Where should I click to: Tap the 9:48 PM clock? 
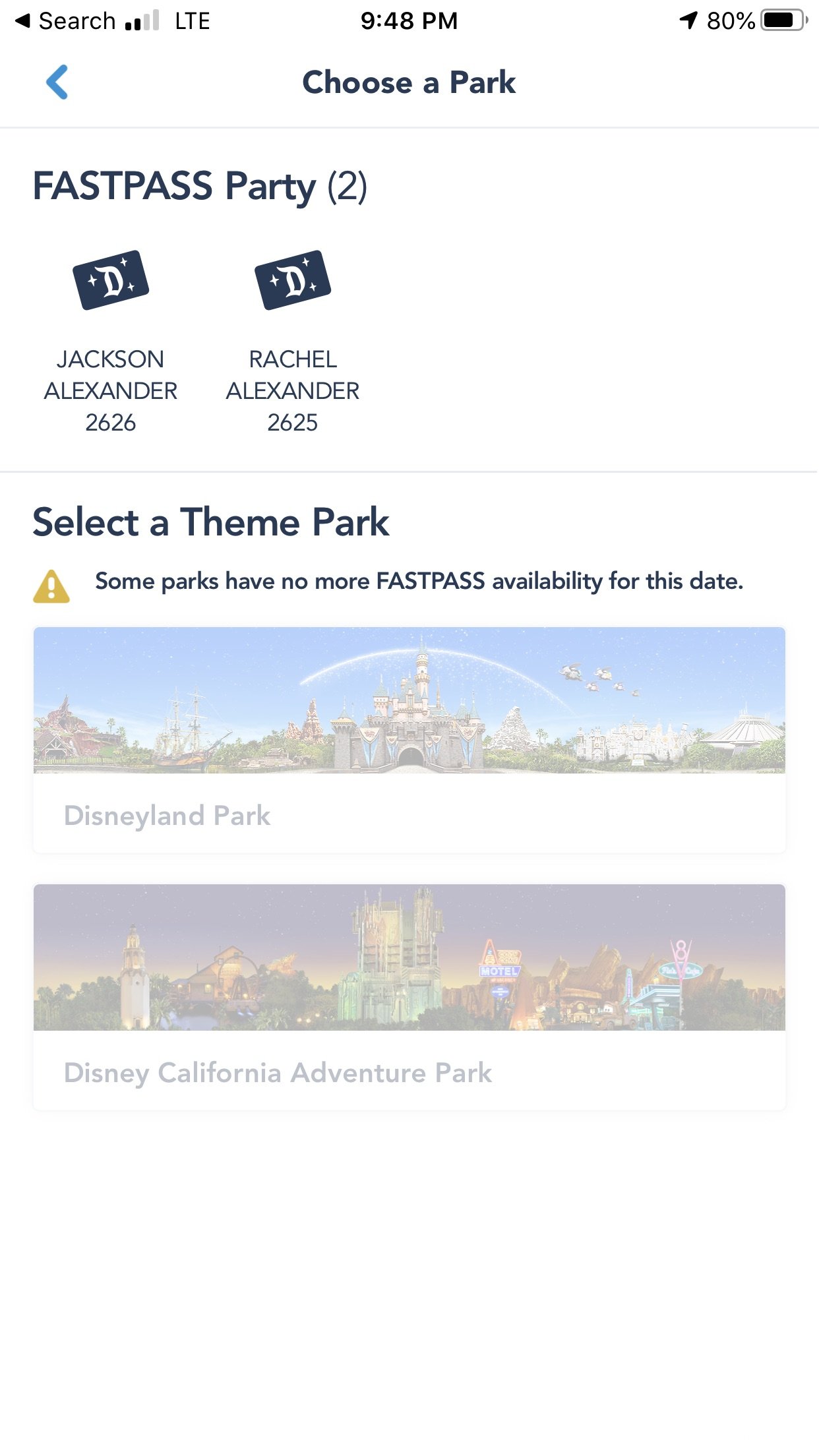tap(409, 21)
